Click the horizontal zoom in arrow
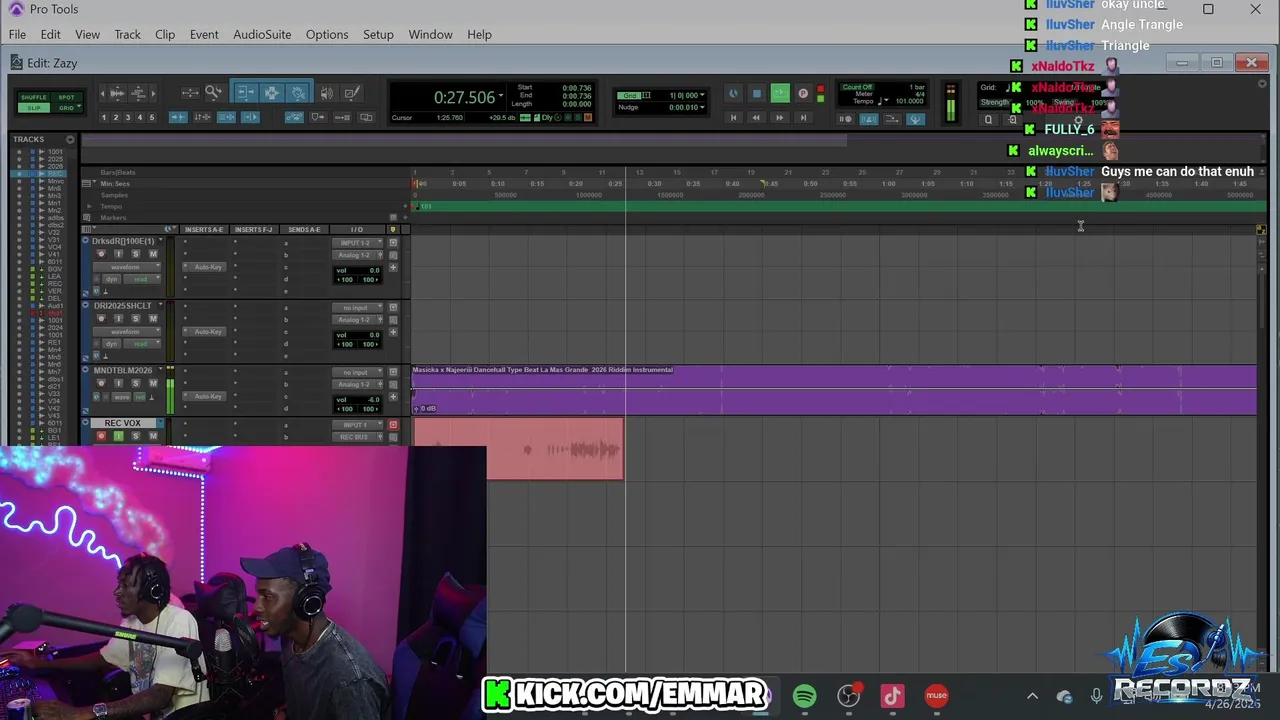1280x720 pixels. (x=153, y=93)
